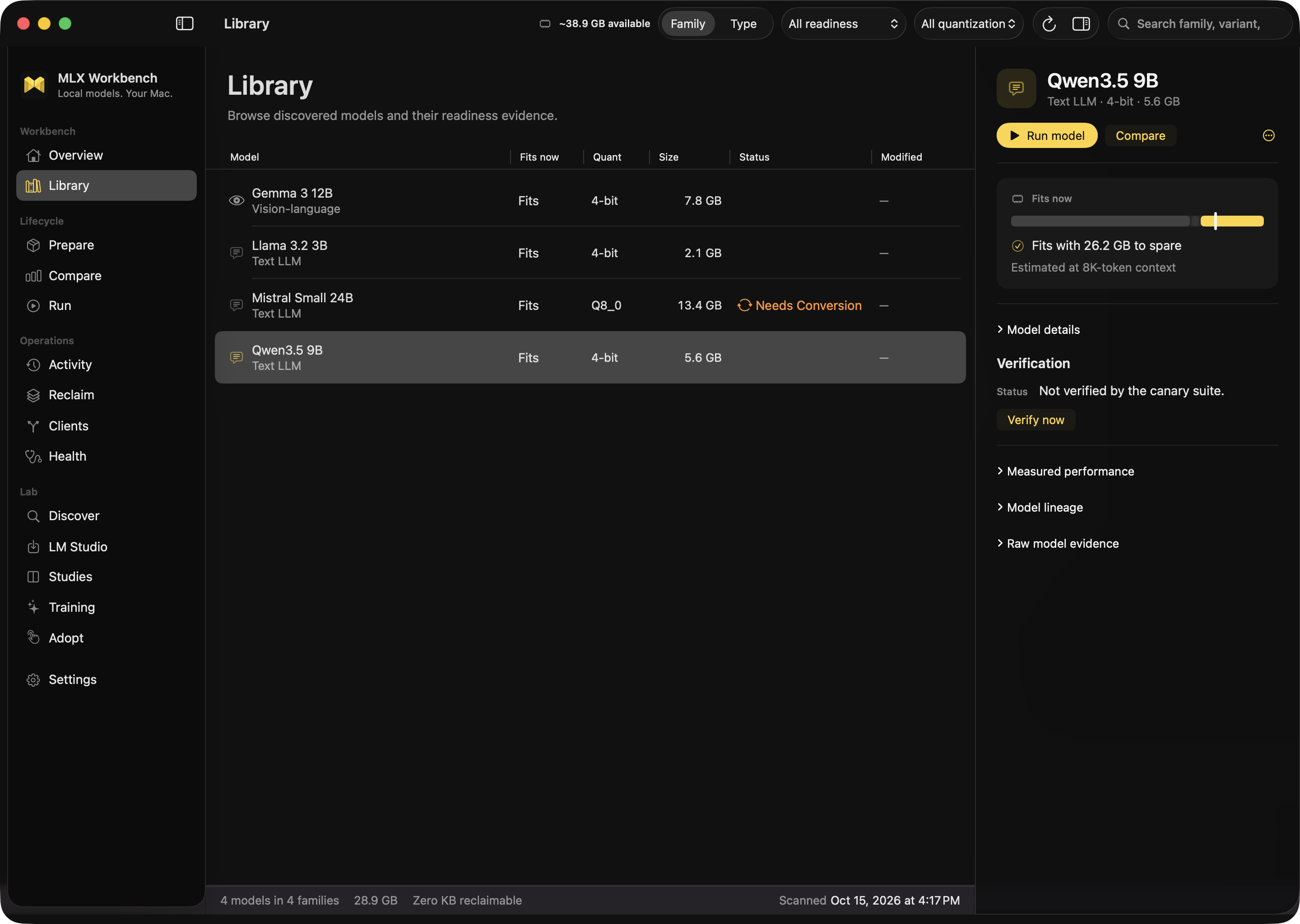Click the Health stethoscope icon
The image size is (1300, 924).
pyautogui.click(x=33, y=456)
